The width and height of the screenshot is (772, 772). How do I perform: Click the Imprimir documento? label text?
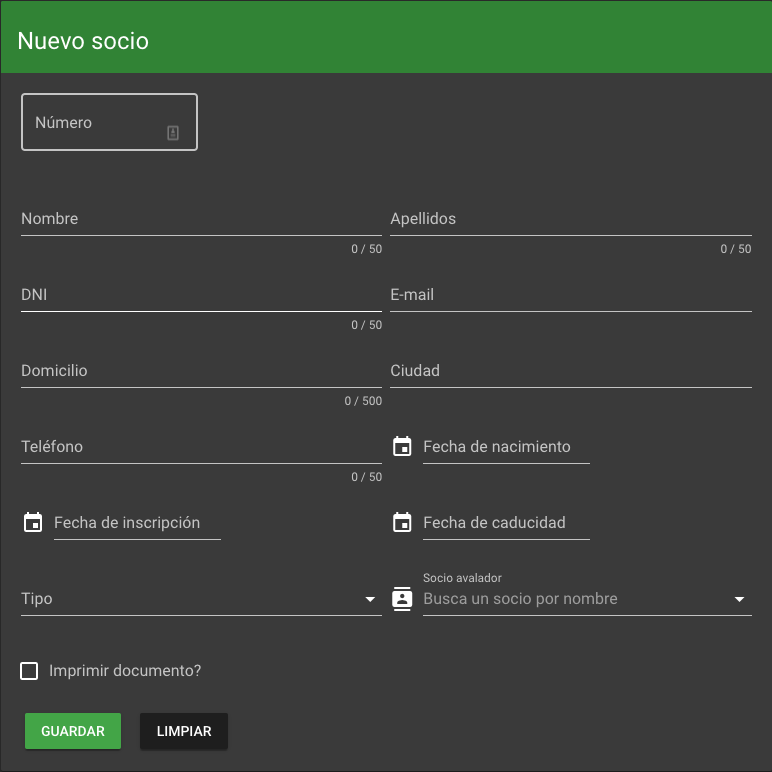pyautogui.click(x=125, y=671)
